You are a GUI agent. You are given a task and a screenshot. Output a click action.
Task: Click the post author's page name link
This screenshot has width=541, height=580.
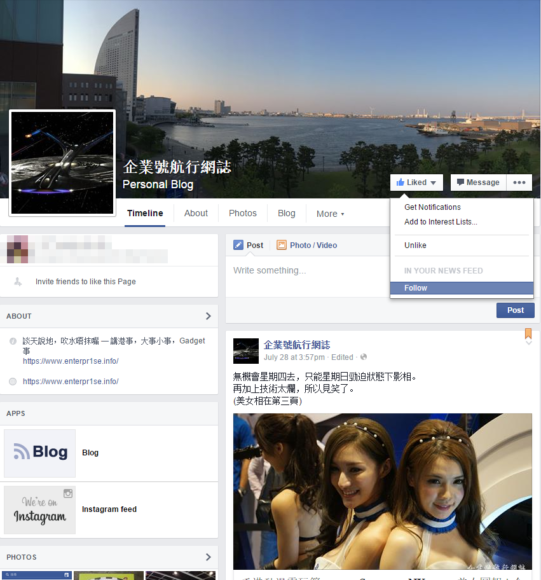[297, 345]
